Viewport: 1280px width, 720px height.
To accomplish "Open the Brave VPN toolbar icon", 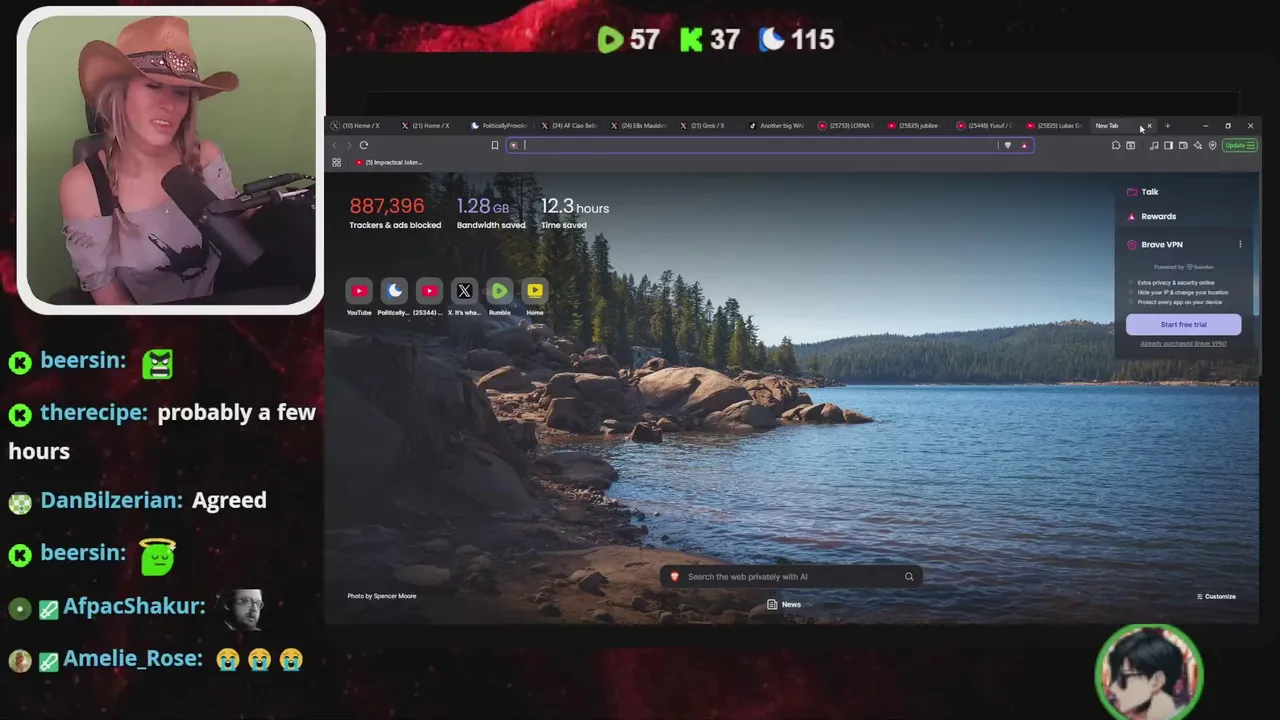I will point(1212,145).
